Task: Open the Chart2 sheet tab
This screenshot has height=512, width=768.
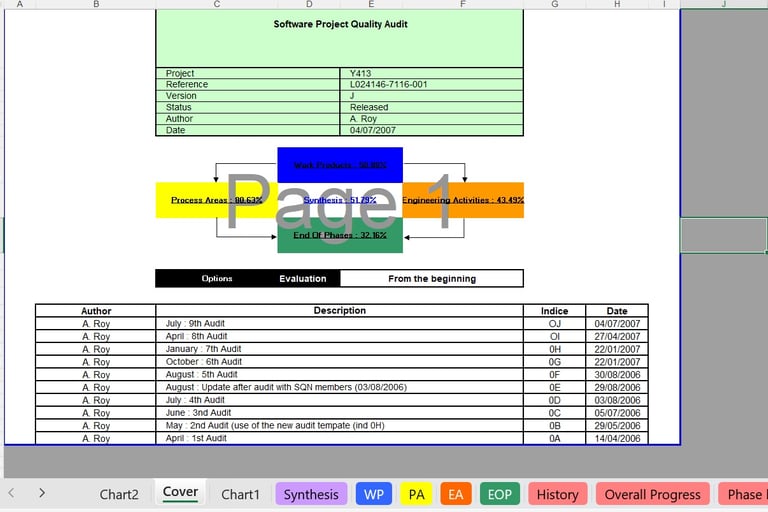Action: (x=119, y=494)
